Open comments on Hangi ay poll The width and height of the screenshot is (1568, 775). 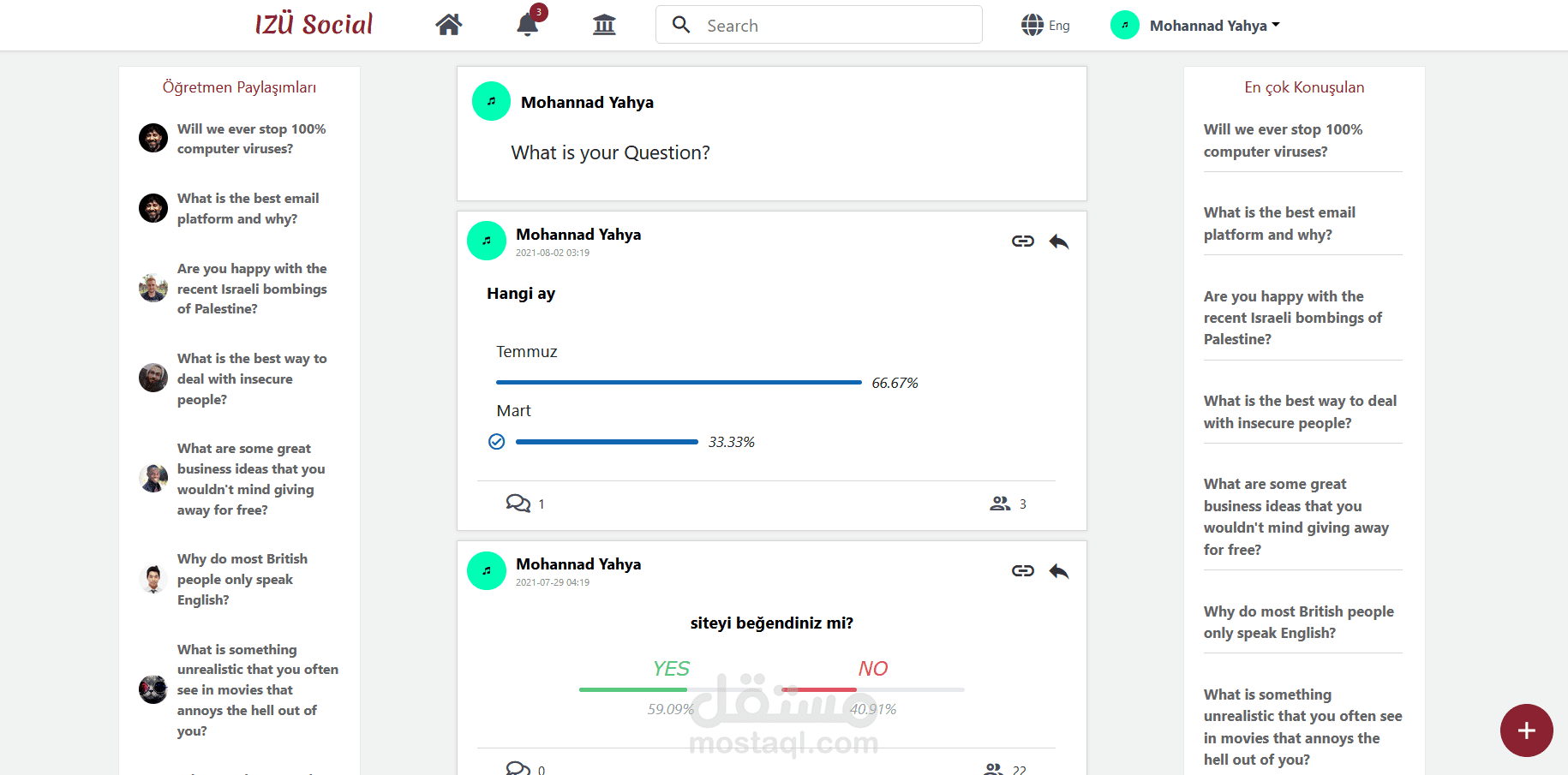pos(518,504)
